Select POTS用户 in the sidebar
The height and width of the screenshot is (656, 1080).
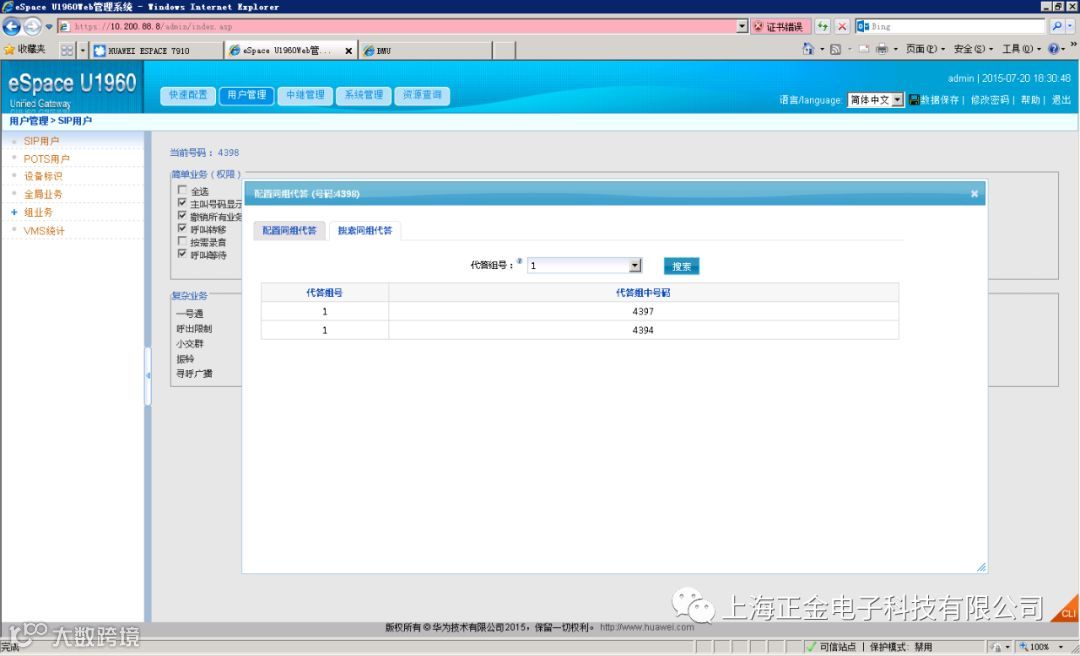(46, 158)
